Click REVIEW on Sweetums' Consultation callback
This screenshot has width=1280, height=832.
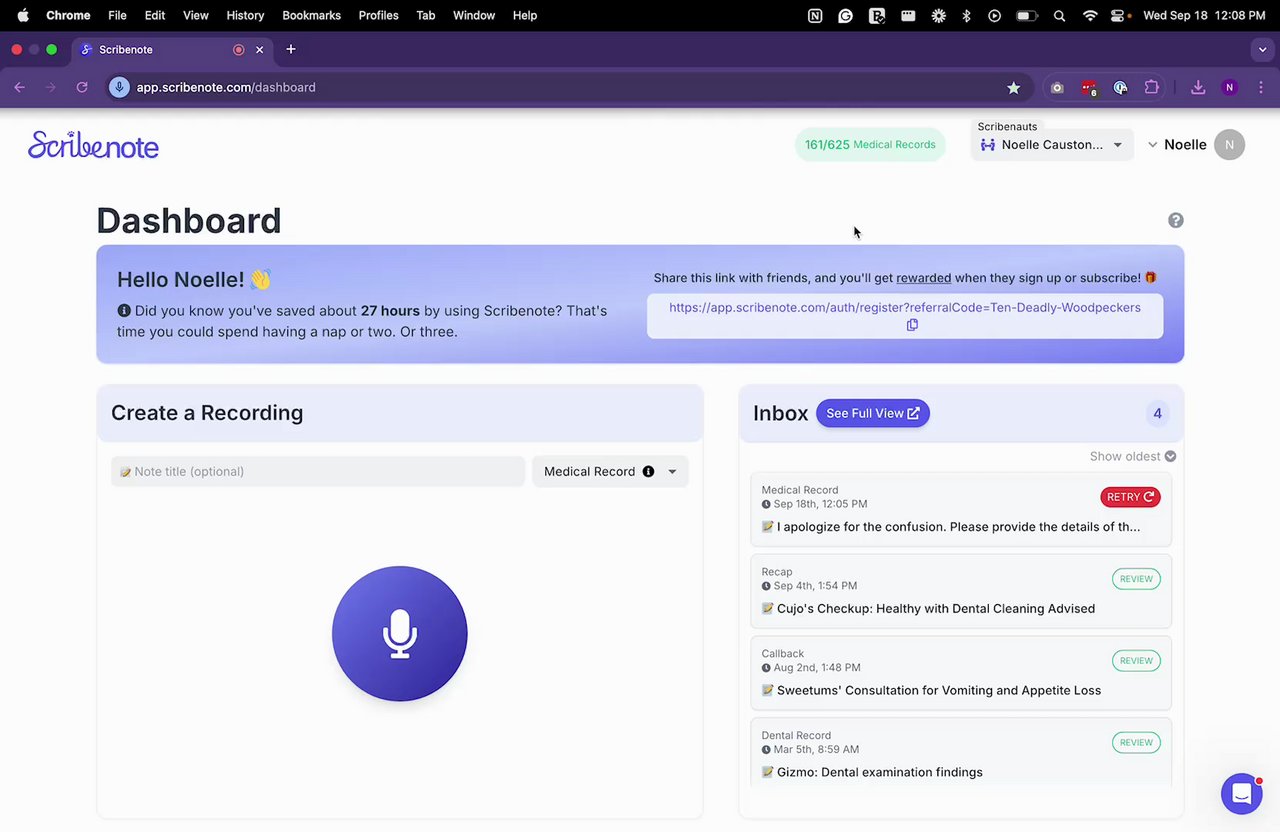(x=1136, y=661)
